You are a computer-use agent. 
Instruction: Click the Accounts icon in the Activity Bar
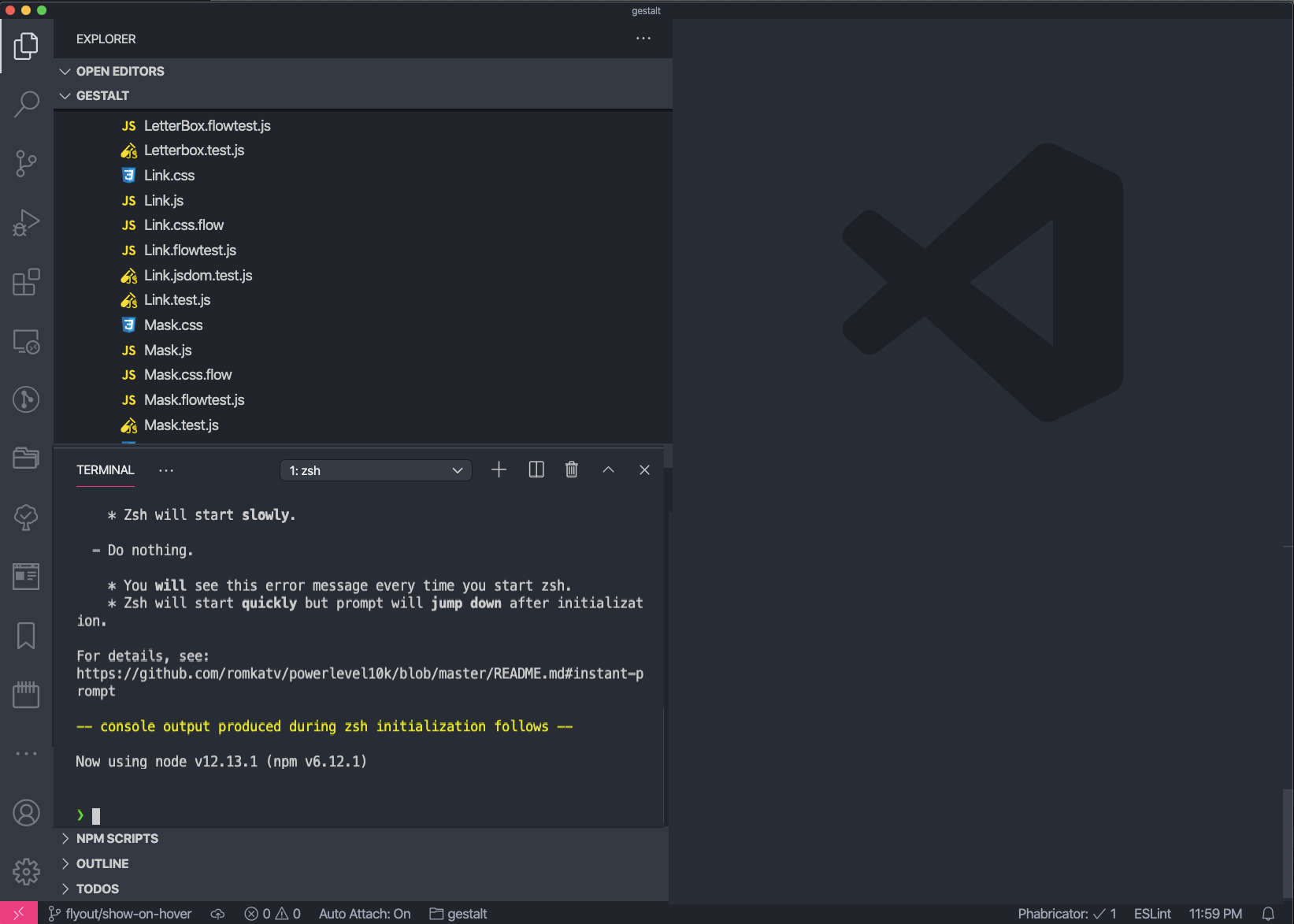click(26, 813)
